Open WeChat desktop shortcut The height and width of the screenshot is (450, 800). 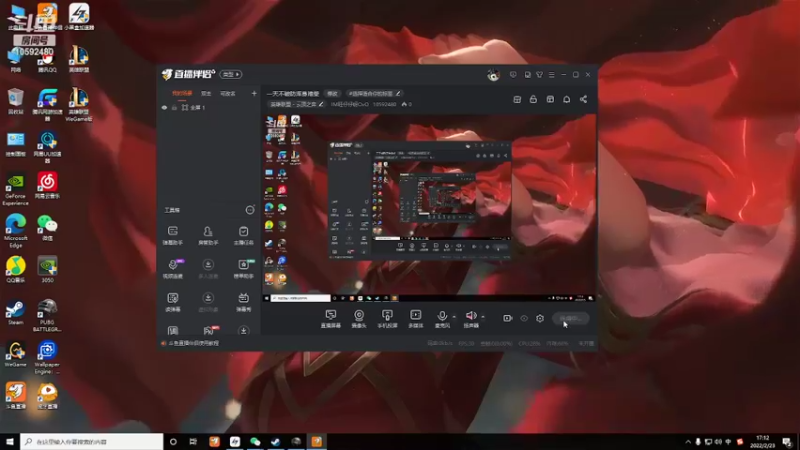pos(47,228)
